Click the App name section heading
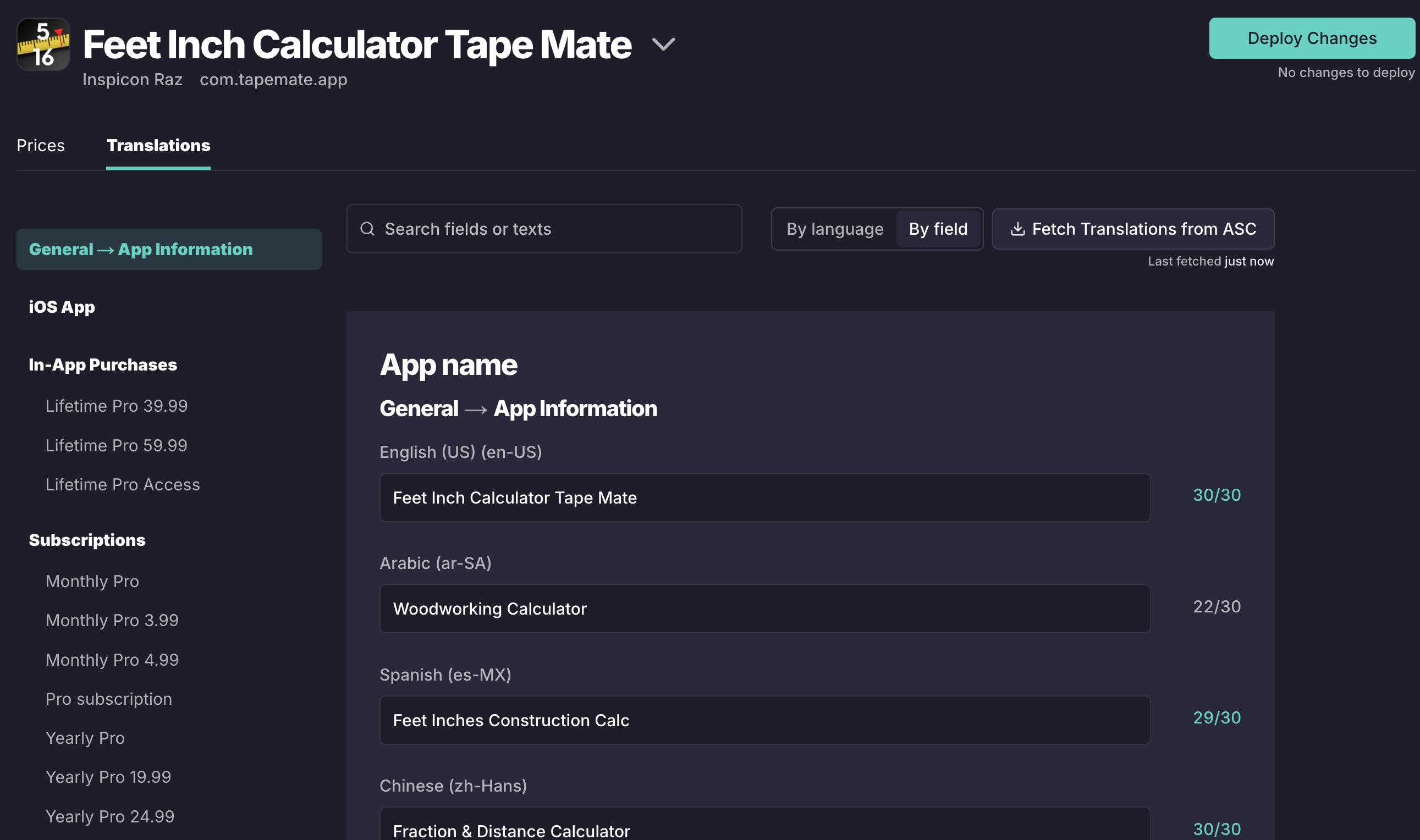Screen dimensions: 1420x840 click(448, 365)
